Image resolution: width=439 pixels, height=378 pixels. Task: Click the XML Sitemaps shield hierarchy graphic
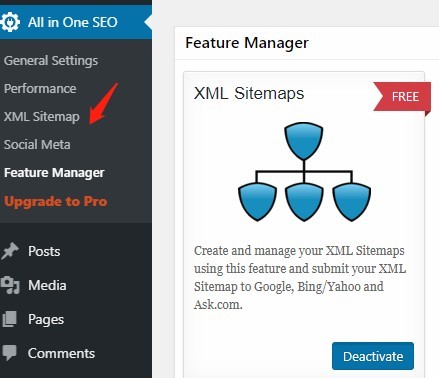coord(304,172)
